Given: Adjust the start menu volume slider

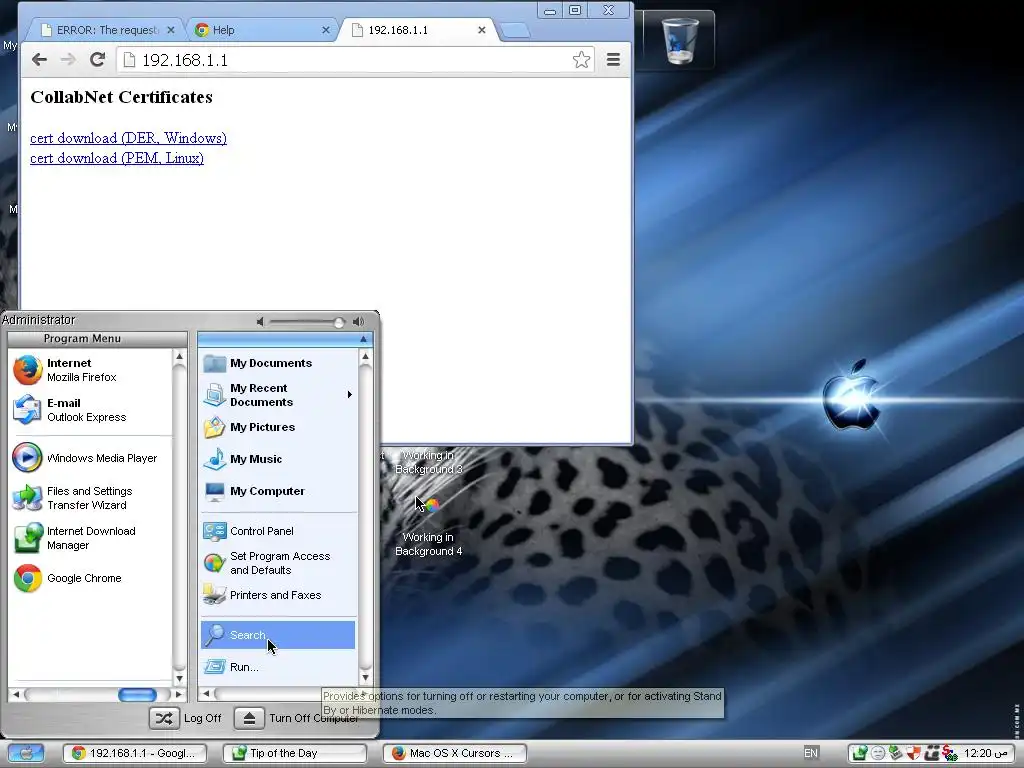Looking at the screenshot, I should click(x=338, y=322).
